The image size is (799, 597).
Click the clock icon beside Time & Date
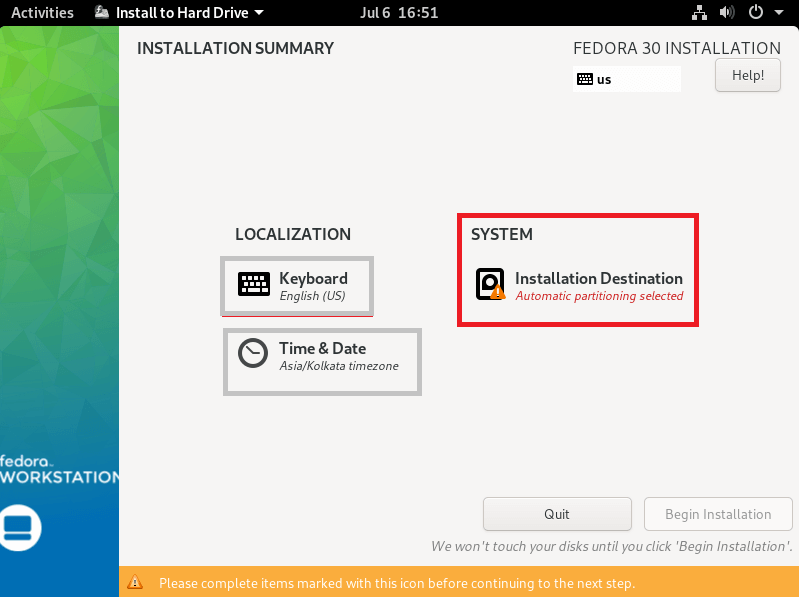253,353
